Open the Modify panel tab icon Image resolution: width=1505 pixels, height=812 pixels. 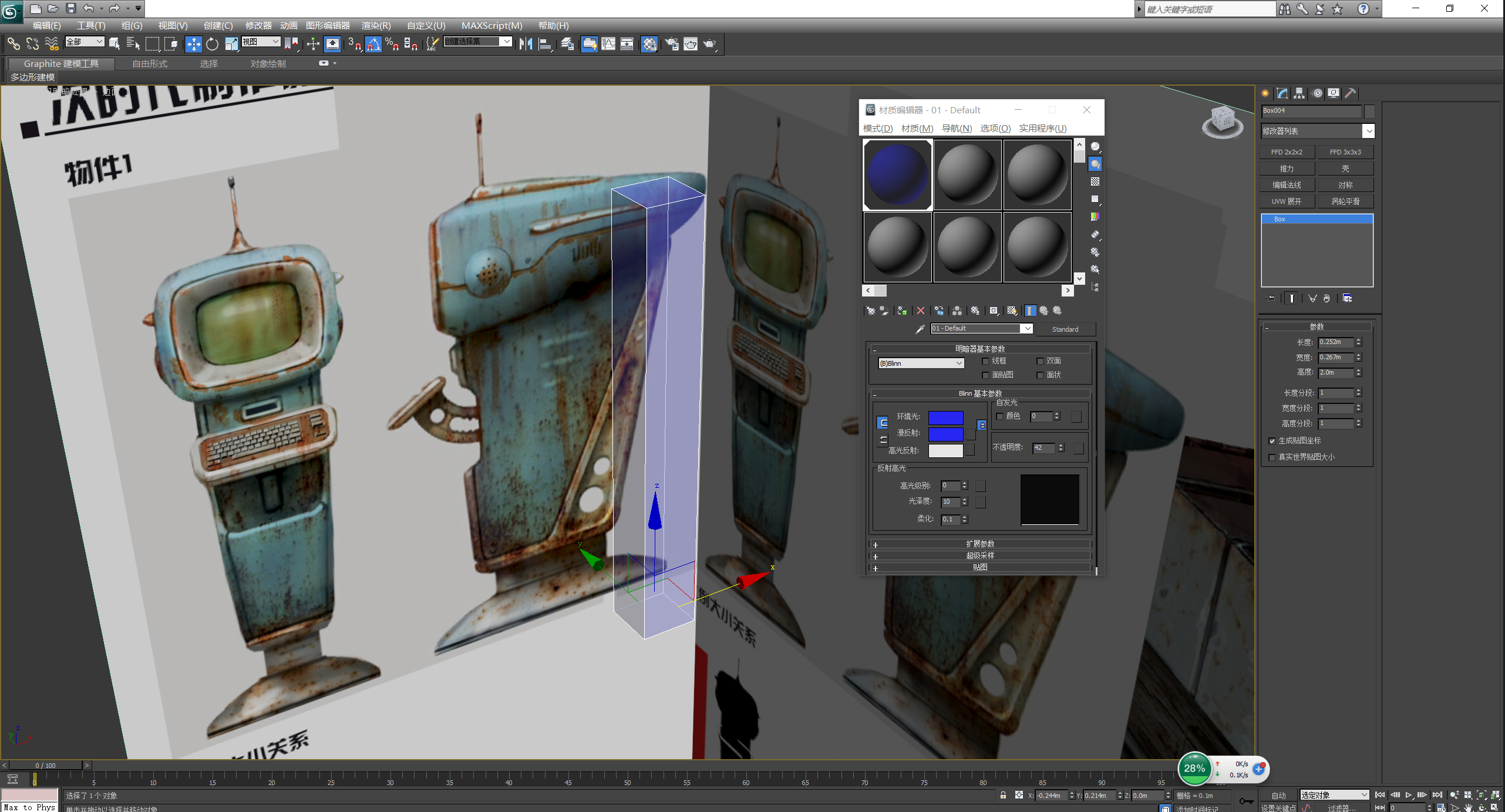[1282, 93]
